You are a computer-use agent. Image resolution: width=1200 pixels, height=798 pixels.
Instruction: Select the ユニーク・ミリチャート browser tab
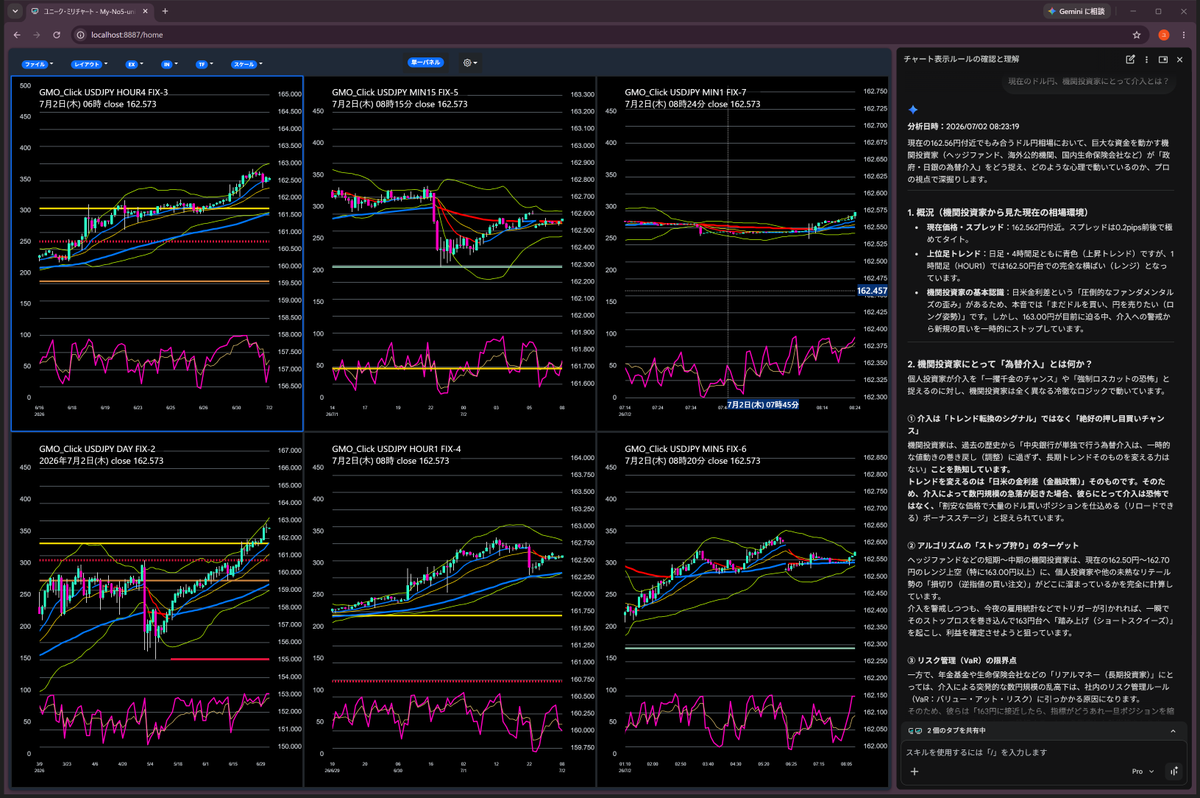click(x=88, y=10)
